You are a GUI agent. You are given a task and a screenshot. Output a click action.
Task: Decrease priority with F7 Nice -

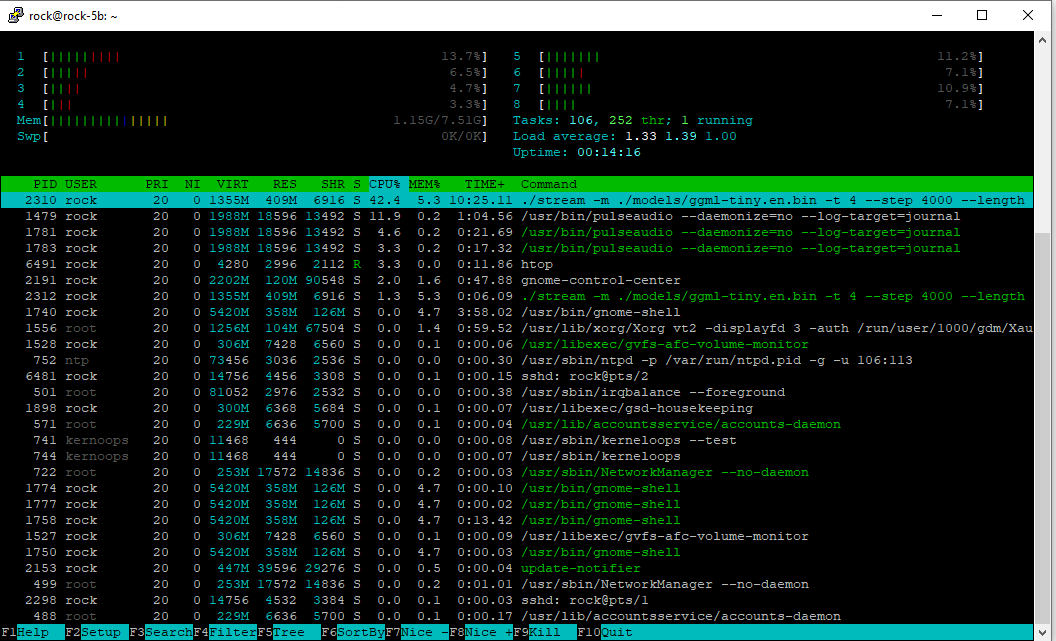tap(422, 632)
